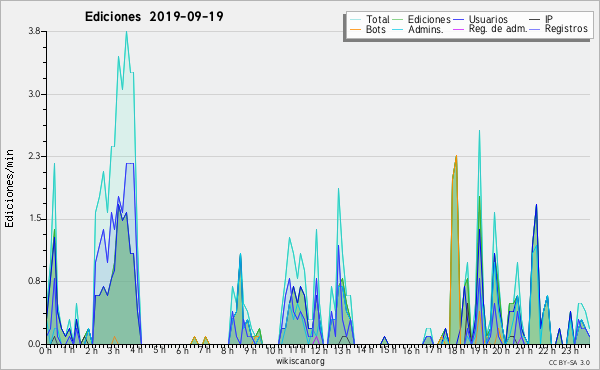The height and width of the screenshot is (370, 600).
Task: Click the Bots orange legend line
Action: point(355,29)
